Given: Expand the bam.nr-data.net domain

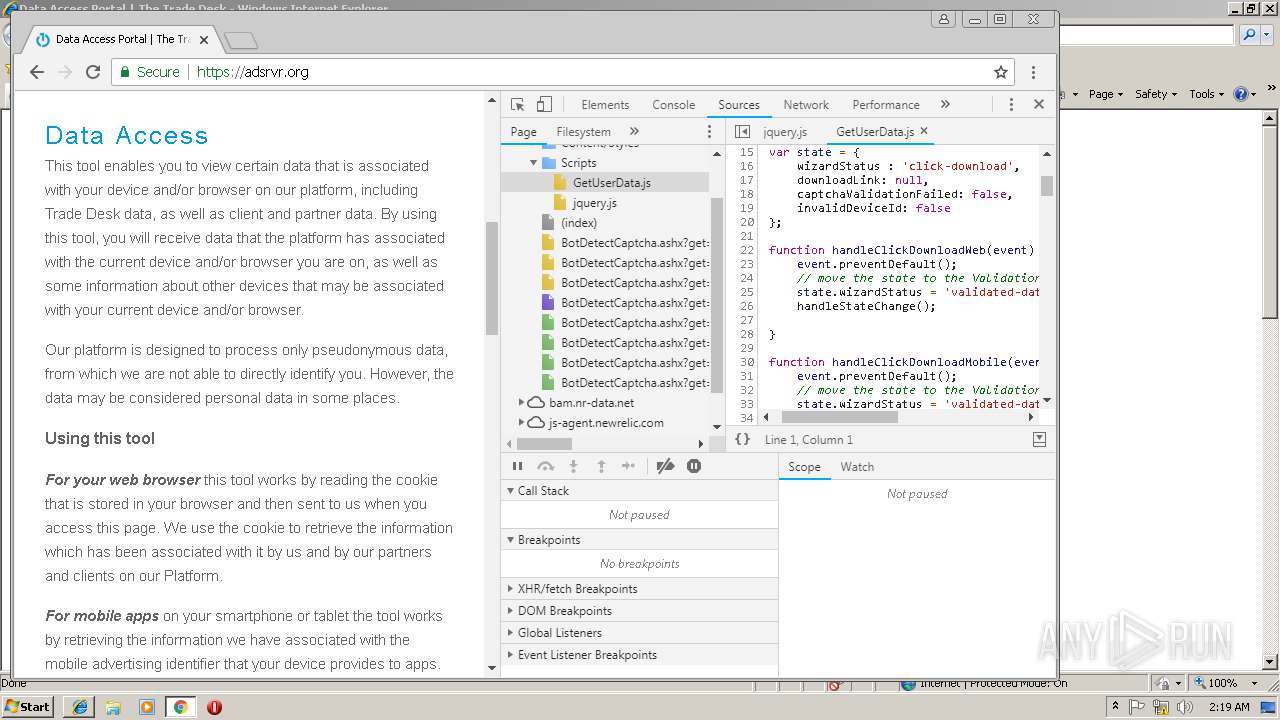Looking at the screenshot, I should click(x=521, y=403).
